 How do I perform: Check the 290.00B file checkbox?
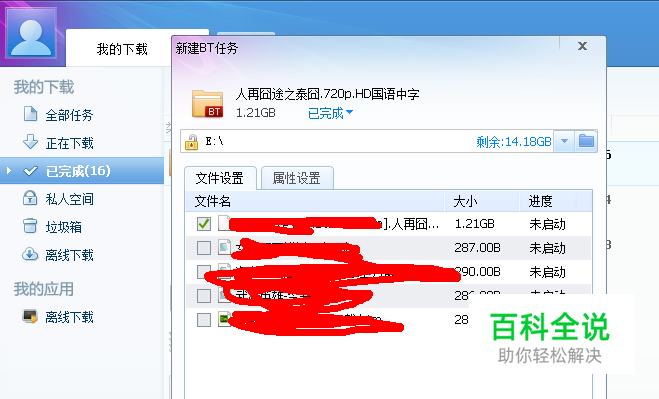204,272
